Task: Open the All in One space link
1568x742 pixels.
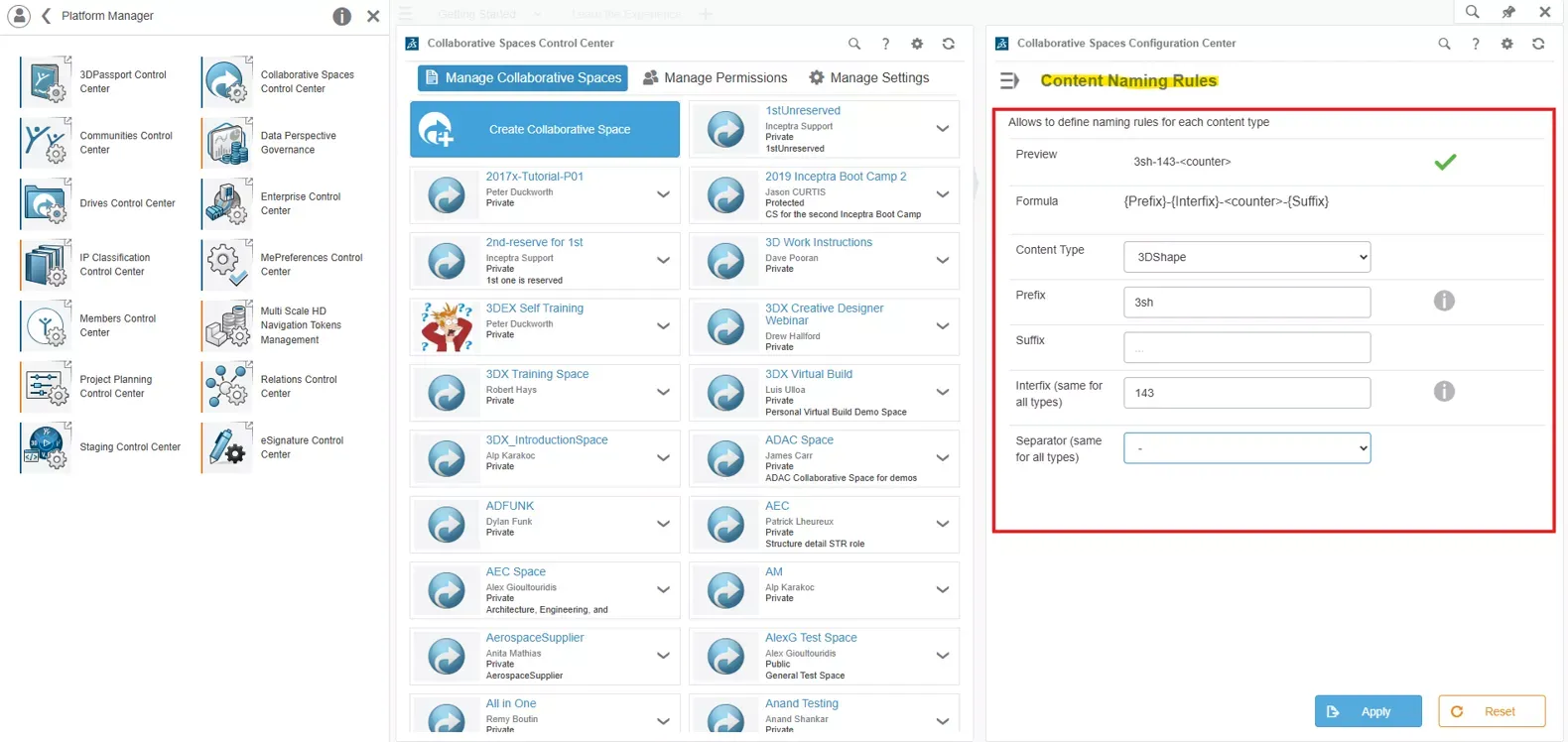Action: (x=511, y=703)
